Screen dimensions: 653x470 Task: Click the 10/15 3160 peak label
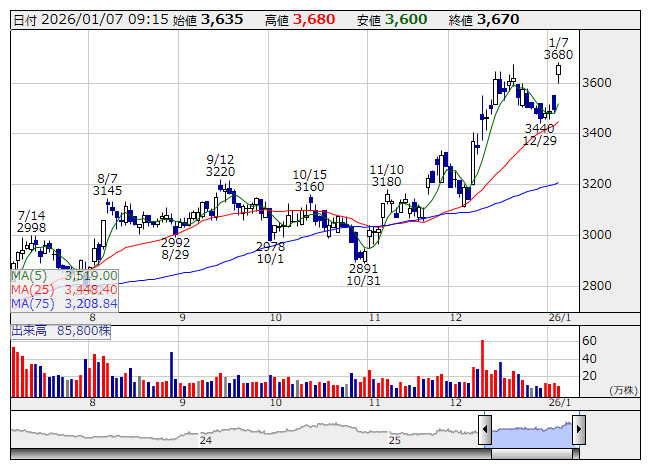coord(309,181)
